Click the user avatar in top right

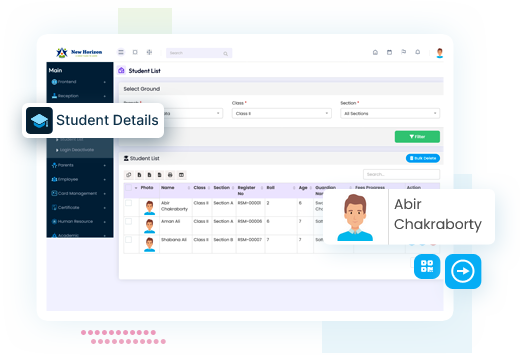click(x=440, y=53)
